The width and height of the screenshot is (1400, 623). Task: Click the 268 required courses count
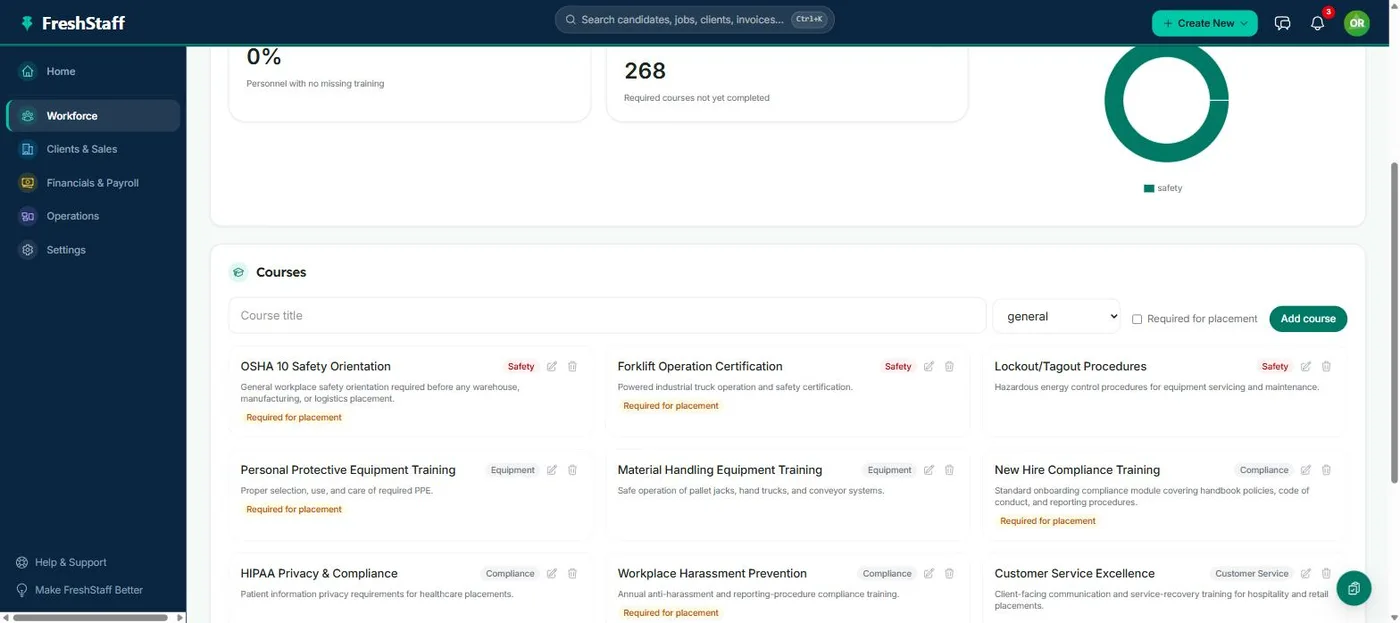coord(645,71)
